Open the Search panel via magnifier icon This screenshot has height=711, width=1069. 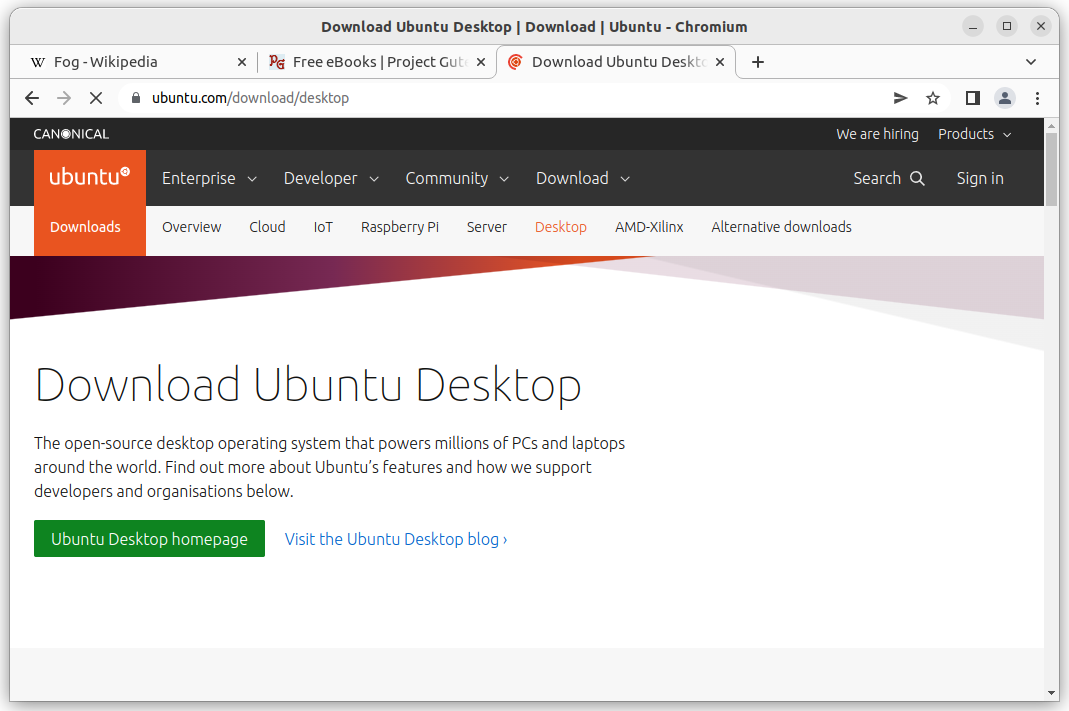tap(917, 178)
